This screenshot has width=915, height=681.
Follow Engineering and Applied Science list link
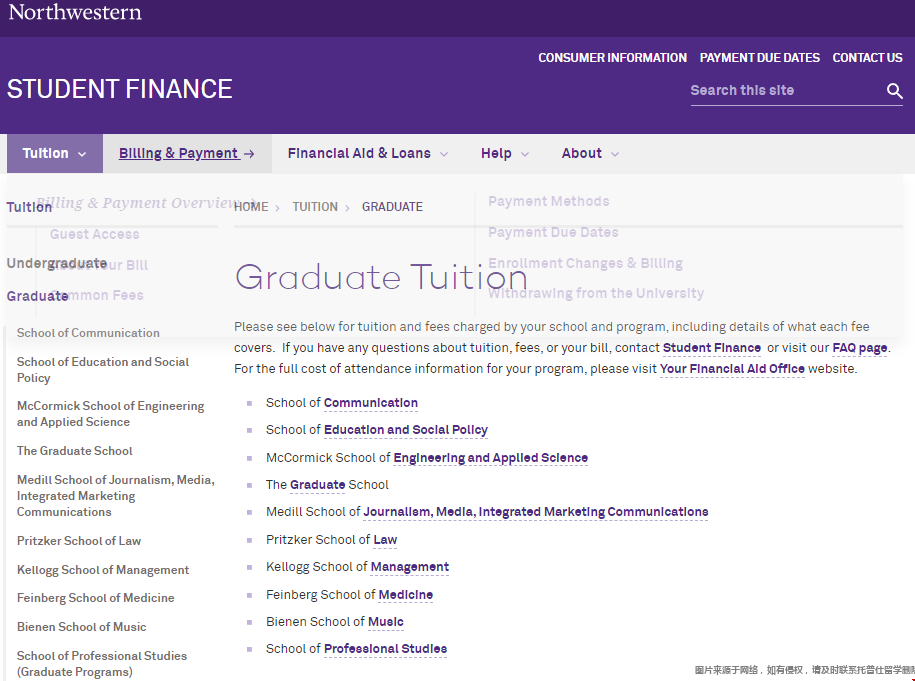click(x=491, y=458)
